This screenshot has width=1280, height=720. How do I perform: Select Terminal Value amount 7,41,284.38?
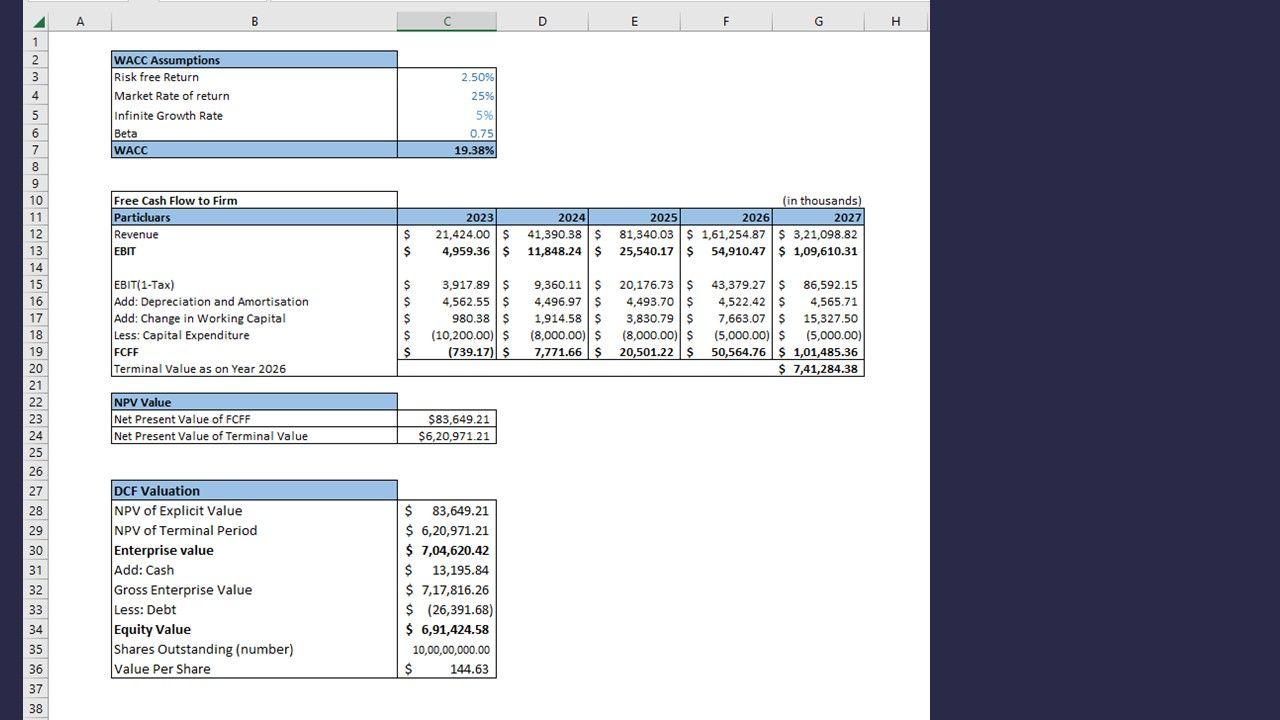tap(819, 369)
